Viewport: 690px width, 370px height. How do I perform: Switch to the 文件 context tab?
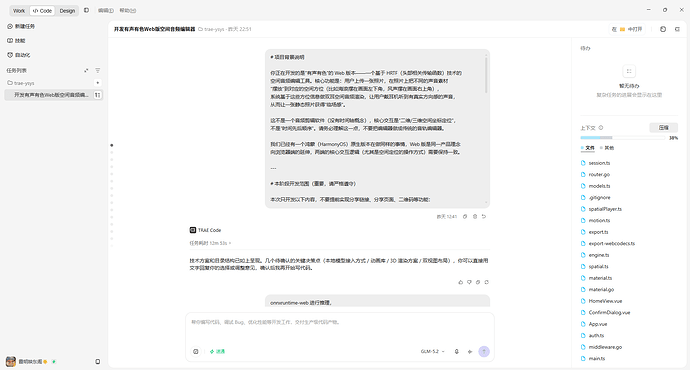pos(587,148)
